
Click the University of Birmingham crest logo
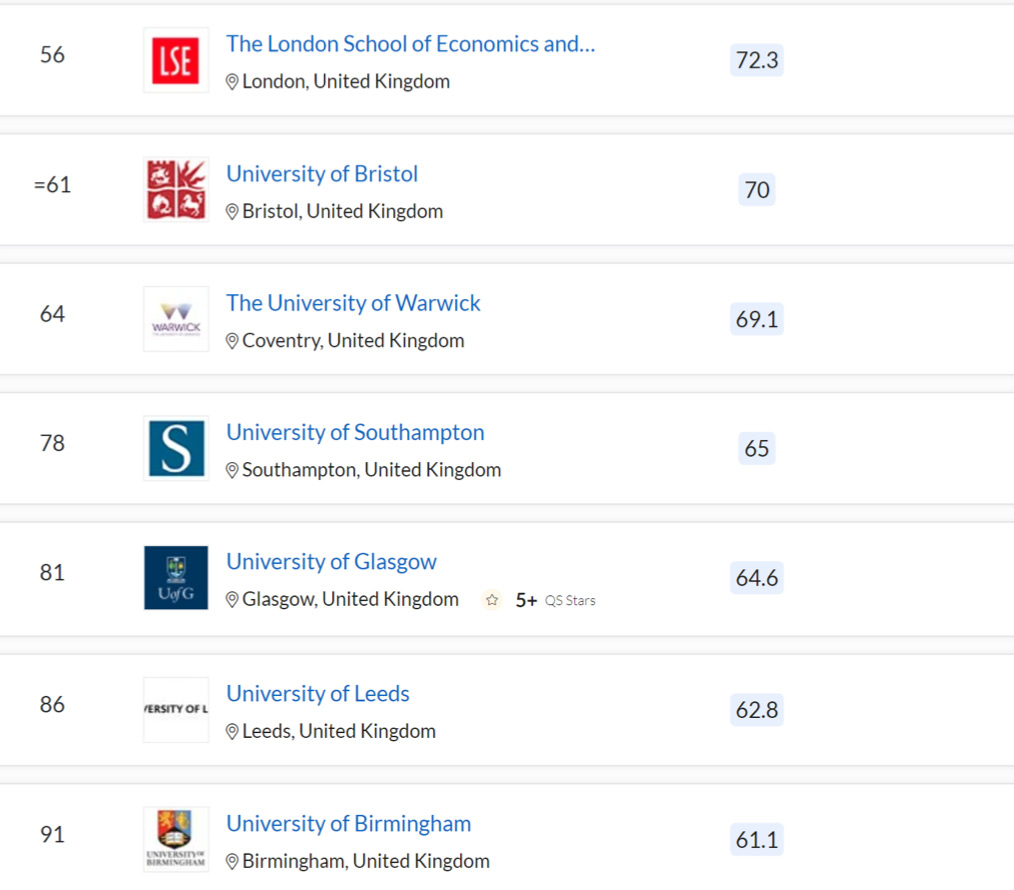click(175, 839)
